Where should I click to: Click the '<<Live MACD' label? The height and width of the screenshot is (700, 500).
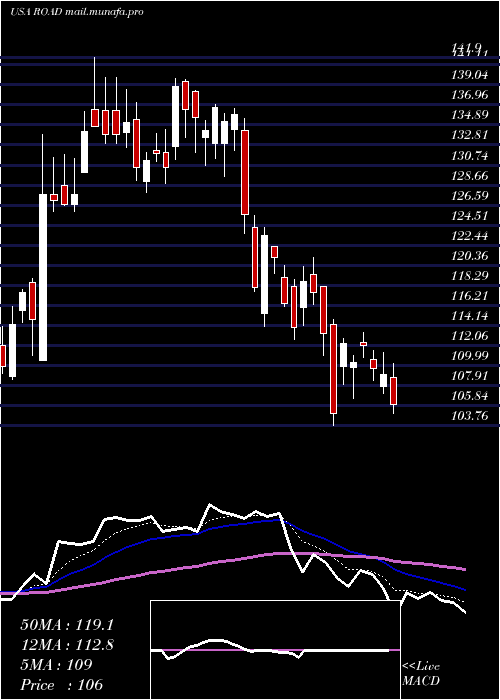click(x=421, y=674)
